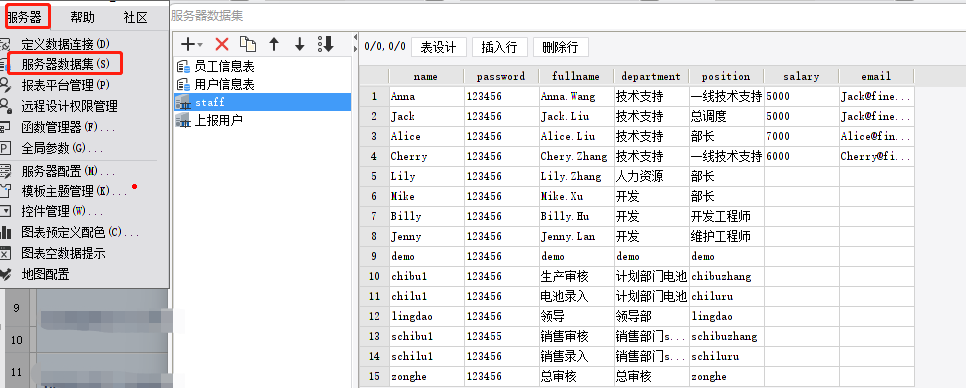Click the sort datasets icon
Screen dimensions: 966x388
click(x=325, y=44)
